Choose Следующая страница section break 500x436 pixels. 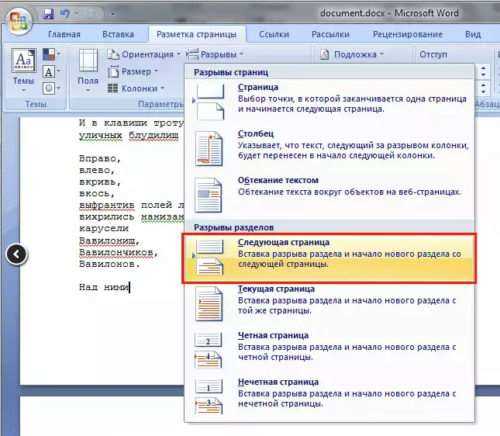point(329,258)
